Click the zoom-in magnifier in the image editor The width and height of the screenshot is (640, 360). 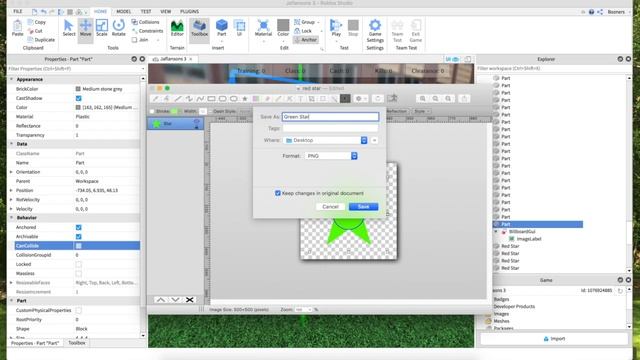pos(422,99)
